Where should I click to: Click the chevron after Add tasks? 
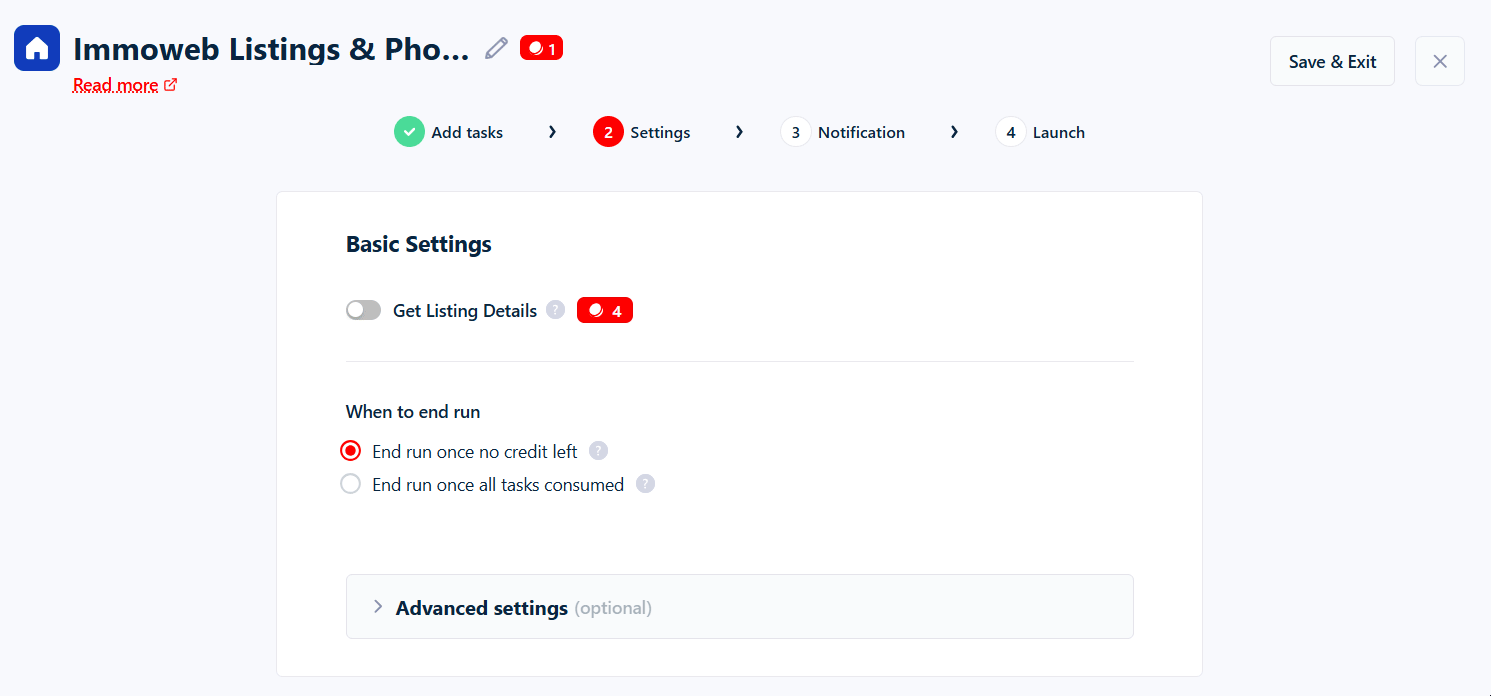pos(552,132)
